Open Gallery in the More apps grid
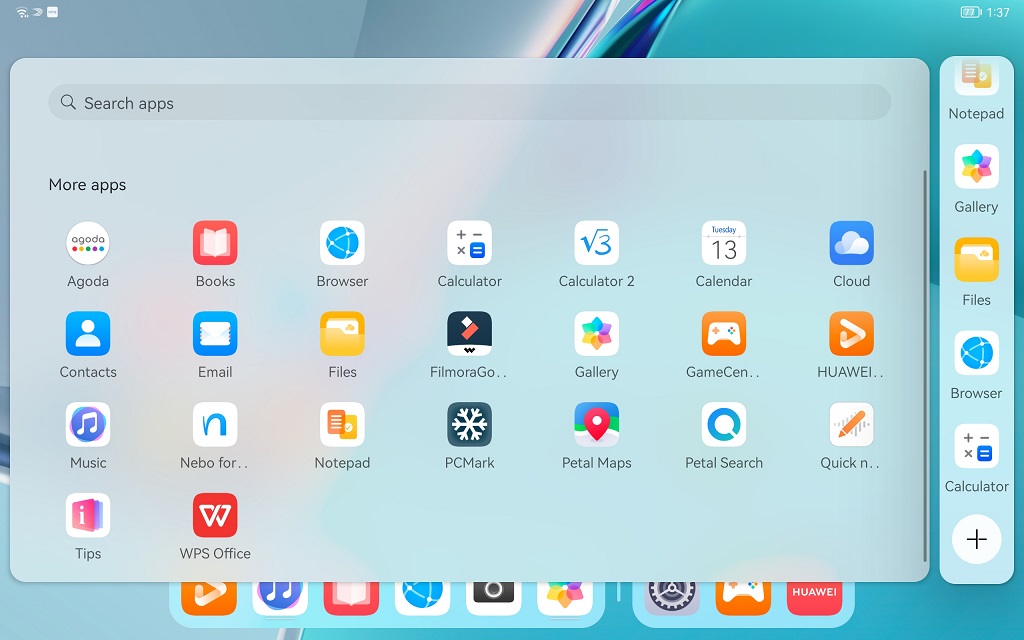Screen dimensions: 1024x640 pyautogui.click(x=596, y=334)
